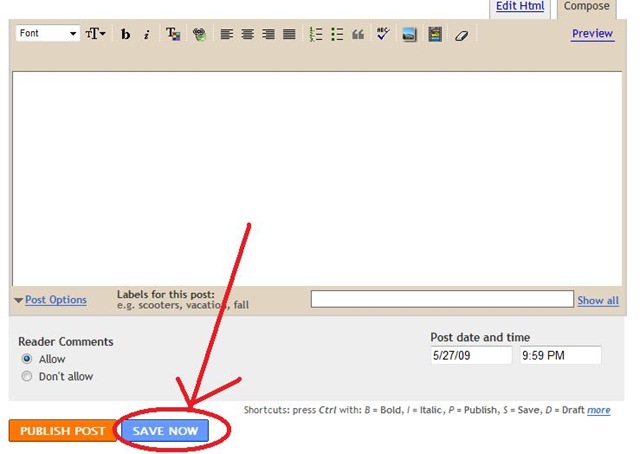The height and width of the screenshot is (454, 640).
Task: Switch to the Compose tab
Action: pos(587,6)
